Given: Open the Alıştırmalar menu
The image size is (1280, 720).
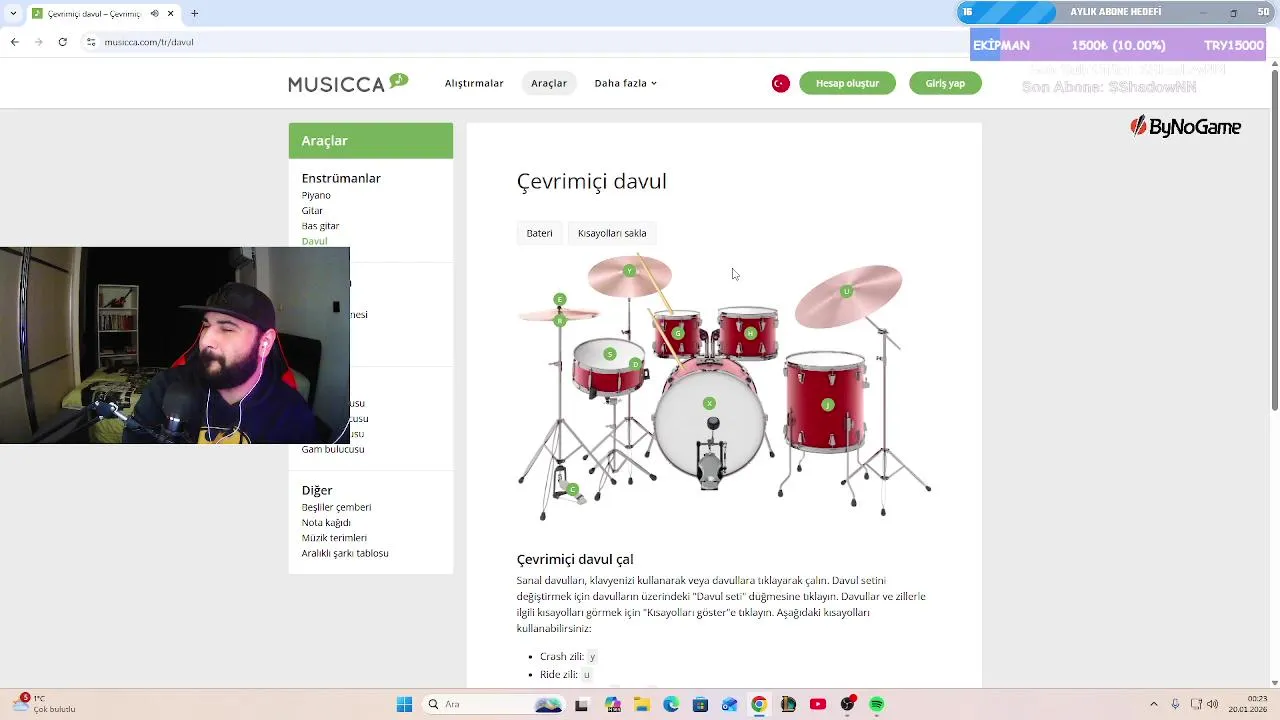Looking at the screenshot, I should pyautogui.click(x=474, y=83).
